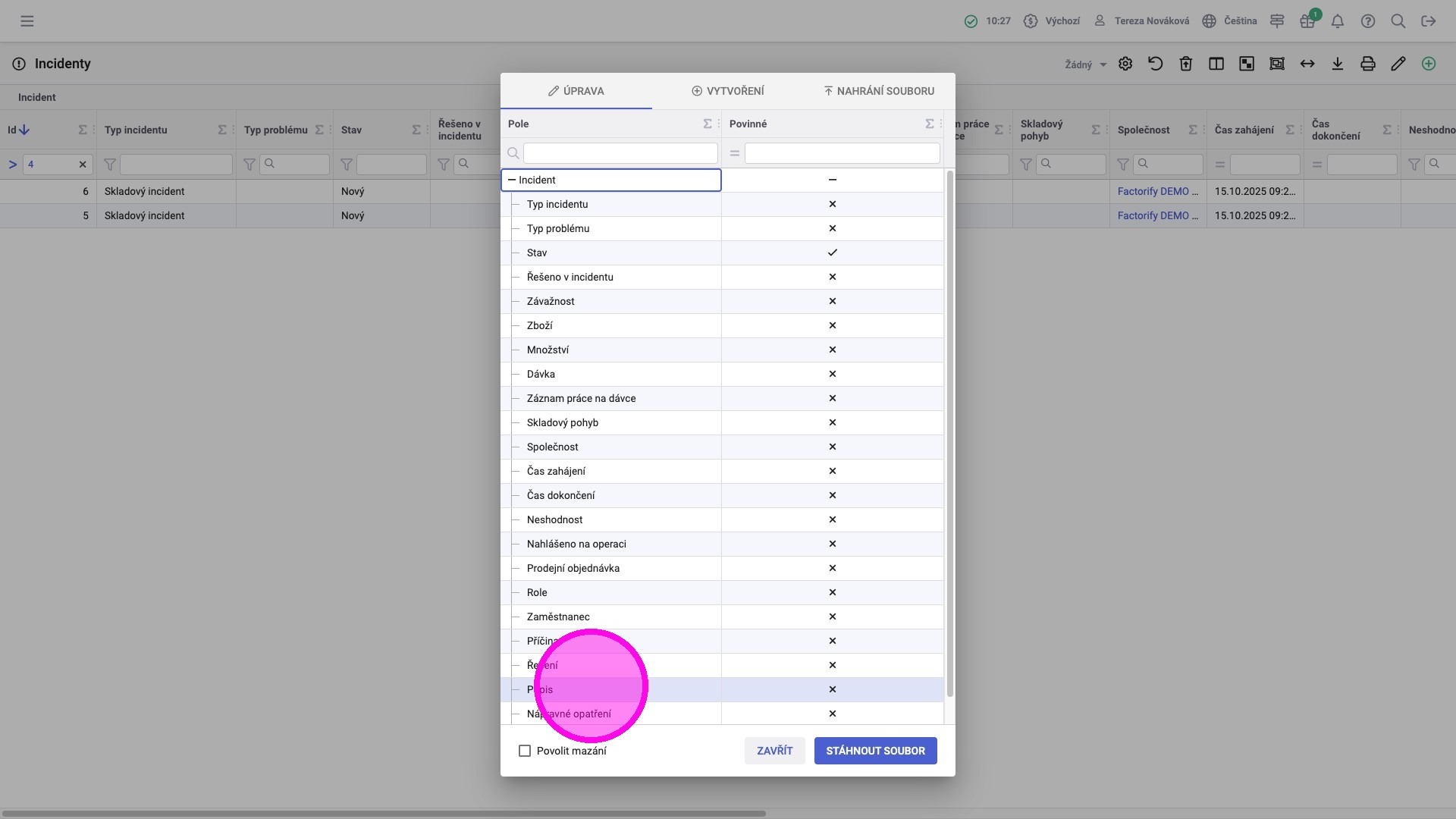Click the Zavřít button
The height and width of the screenshot is (819, 1456).
(x=774, y=751)
